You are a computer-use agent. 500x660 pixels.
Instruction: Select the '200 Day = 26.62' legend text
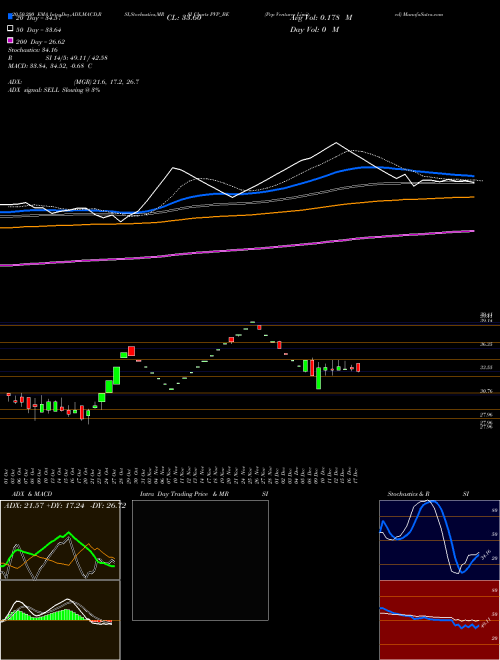coord(40,42)
